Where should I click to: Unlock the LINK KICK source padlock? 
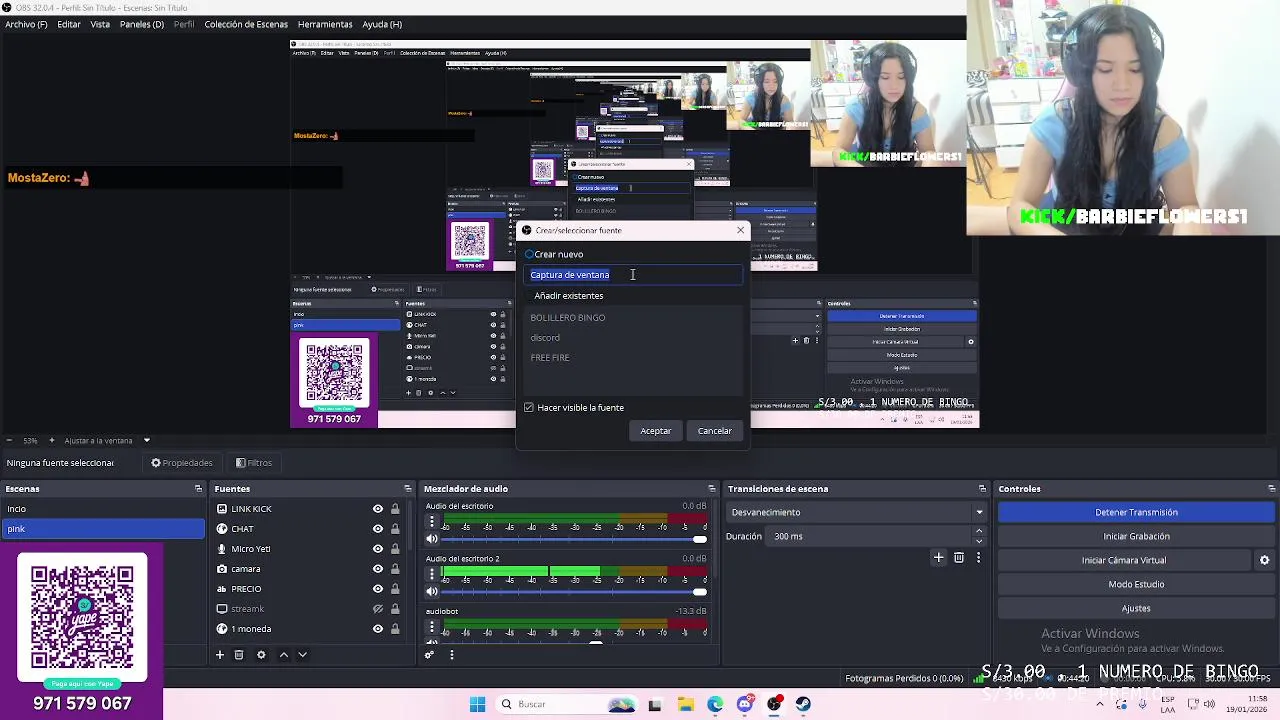click(395, 509)
